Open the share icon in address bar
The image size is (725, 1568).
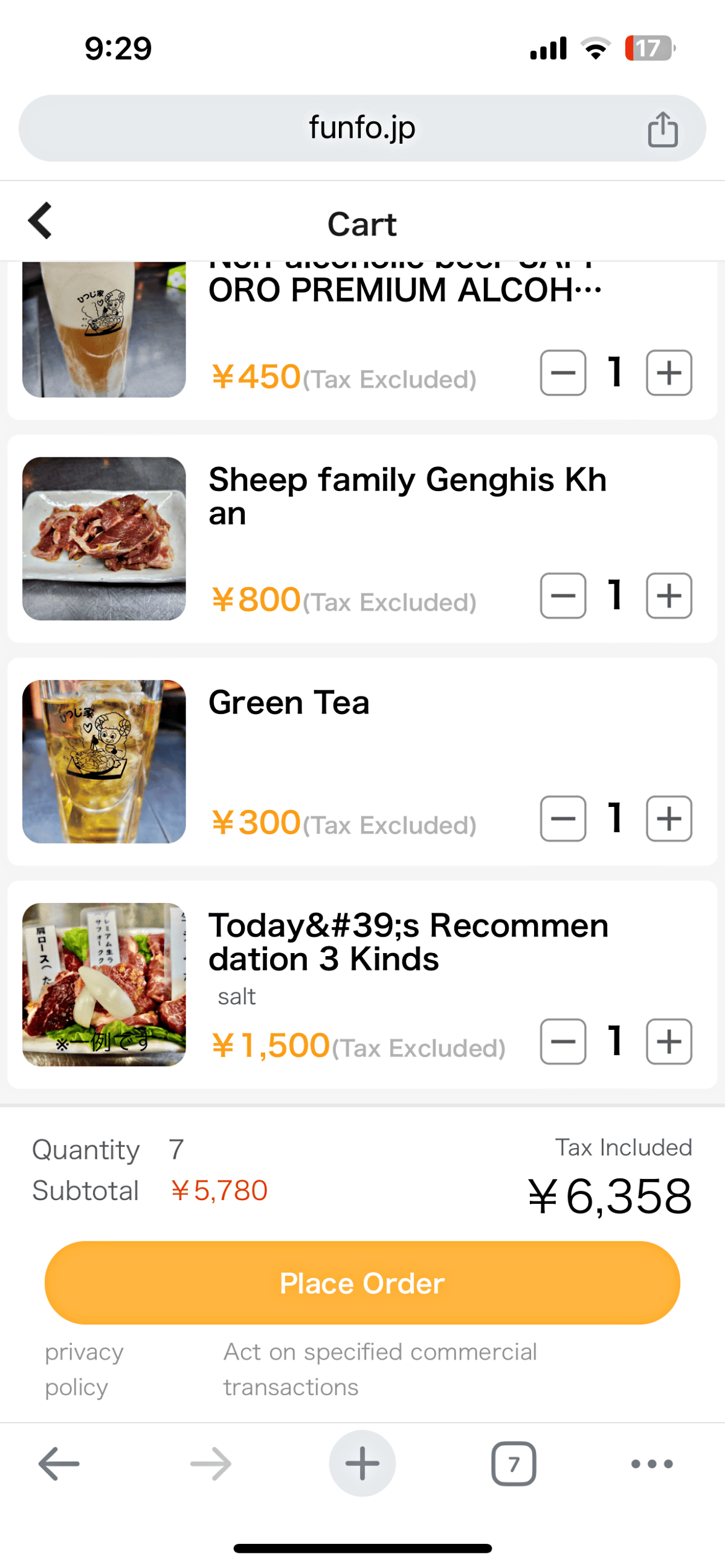pos(662,129)
